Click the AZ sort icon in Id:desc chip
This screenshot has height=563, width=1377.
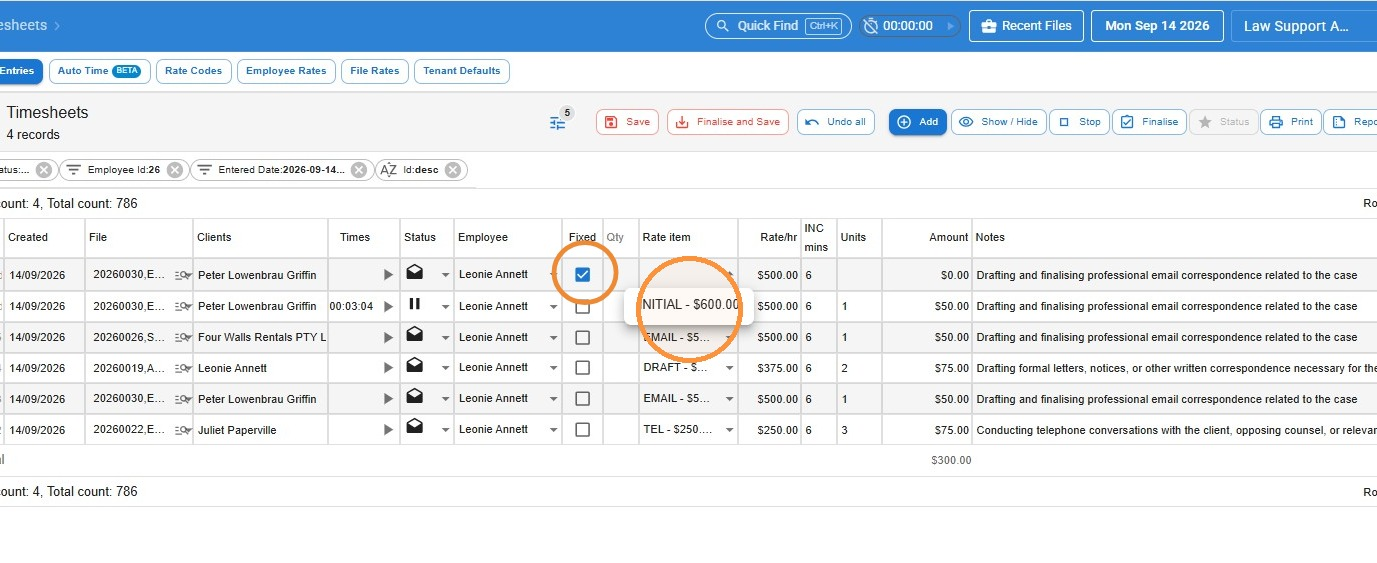[x=389, y=170]
